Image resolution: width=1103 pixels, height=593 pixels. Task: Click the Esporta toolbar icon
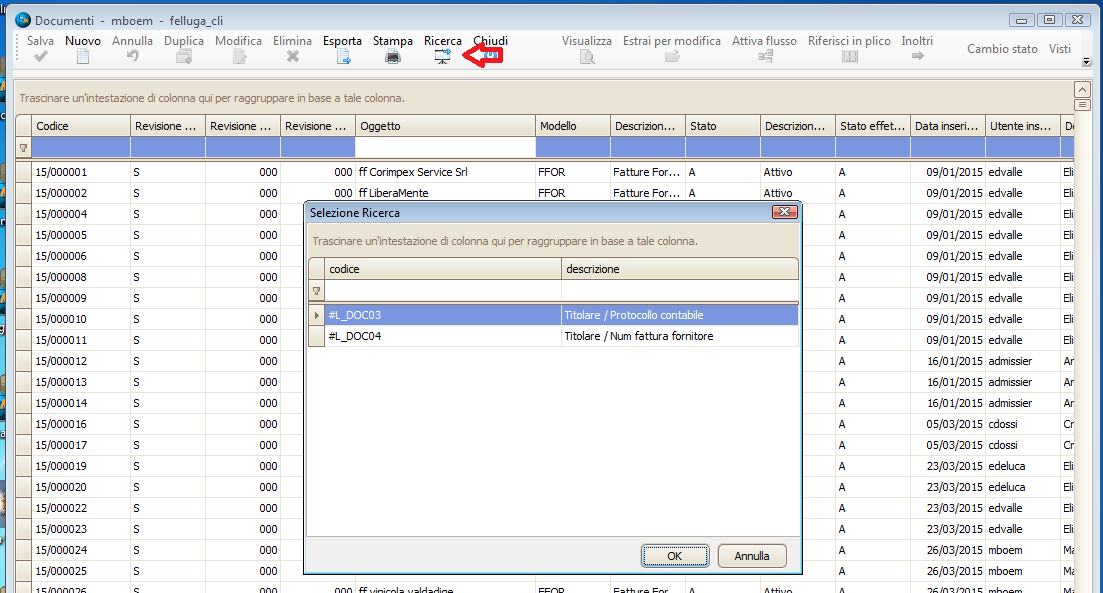click(x=342, y=57)
